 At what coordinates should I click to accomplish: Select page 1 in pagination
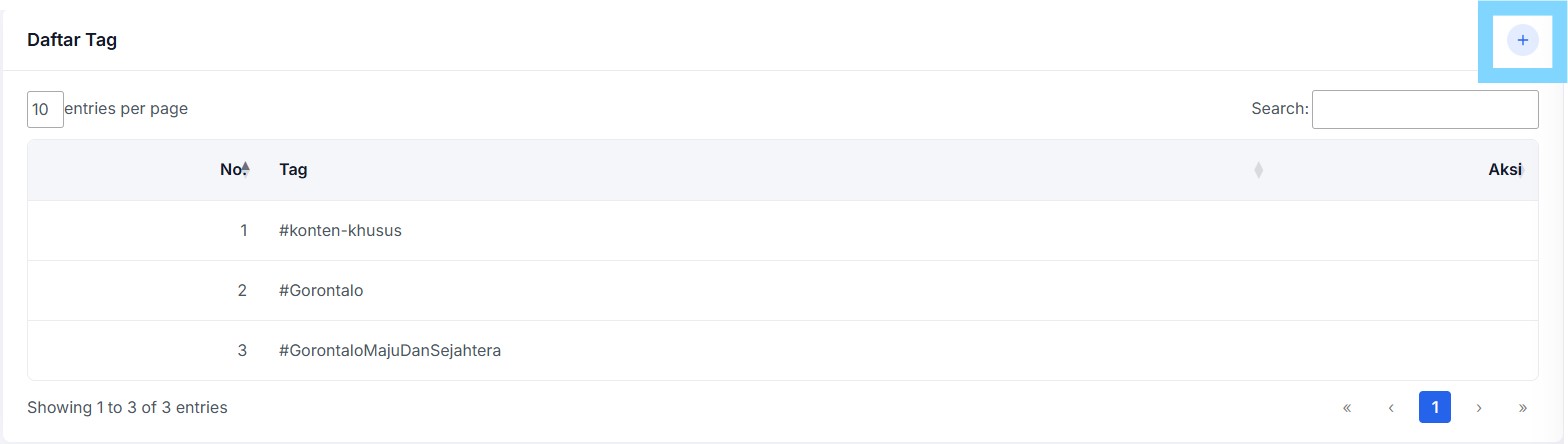1435,407
